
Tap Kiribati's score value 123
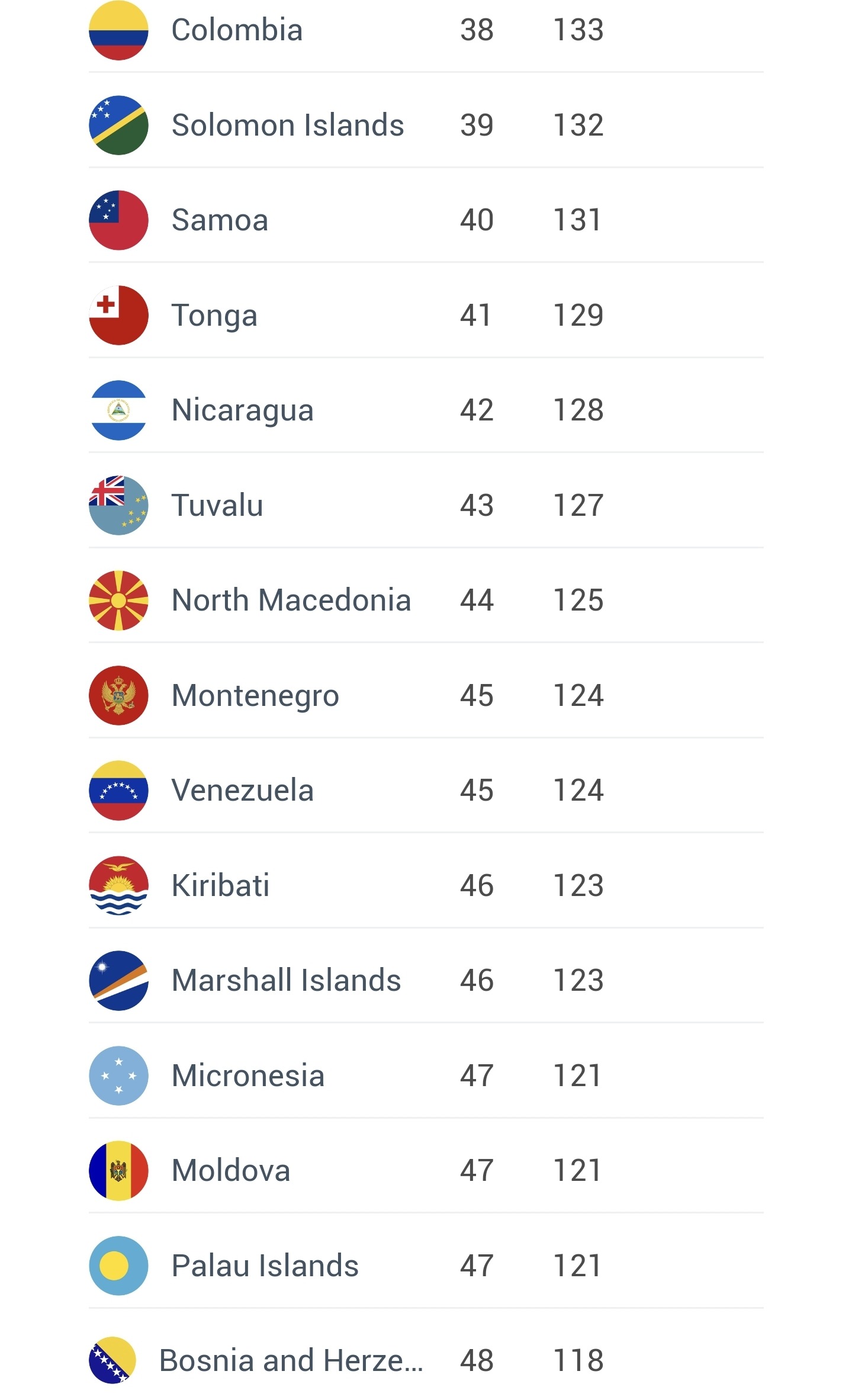[x=578, y=885]
